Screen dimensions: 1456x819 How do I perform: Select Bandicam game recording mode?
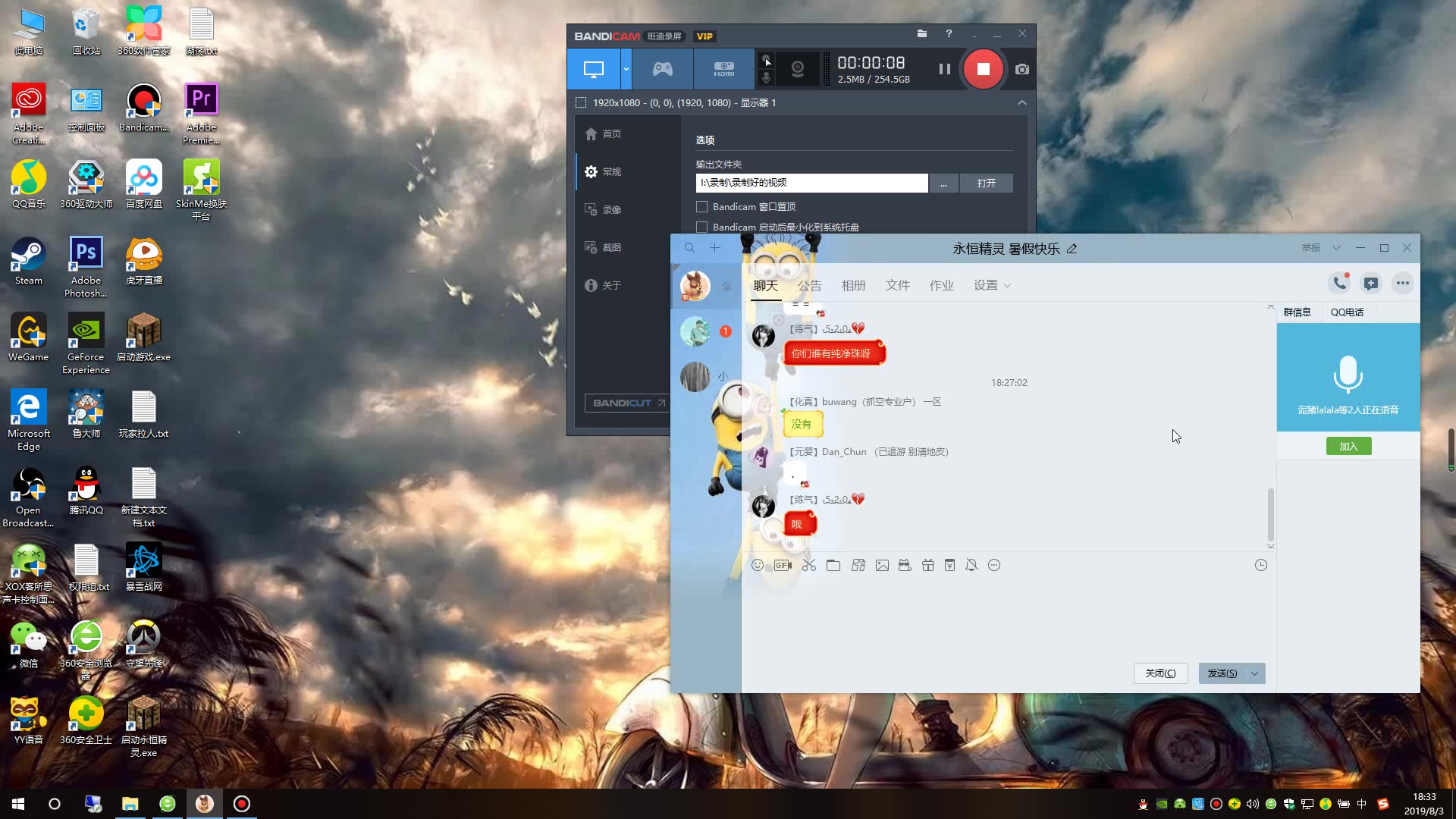tap(661, 69)
